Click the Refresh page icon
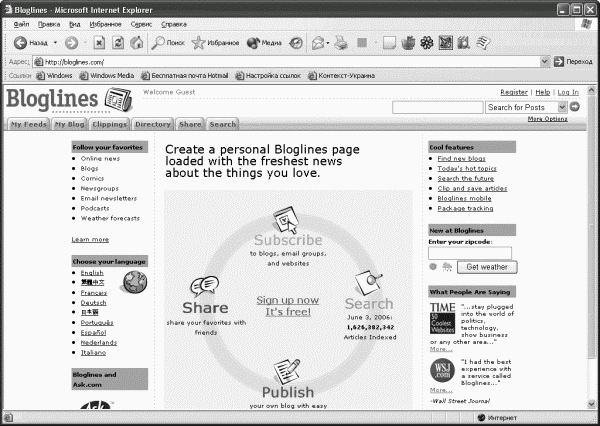This screenshot has height=426, width=600. (x=118, y=42)
